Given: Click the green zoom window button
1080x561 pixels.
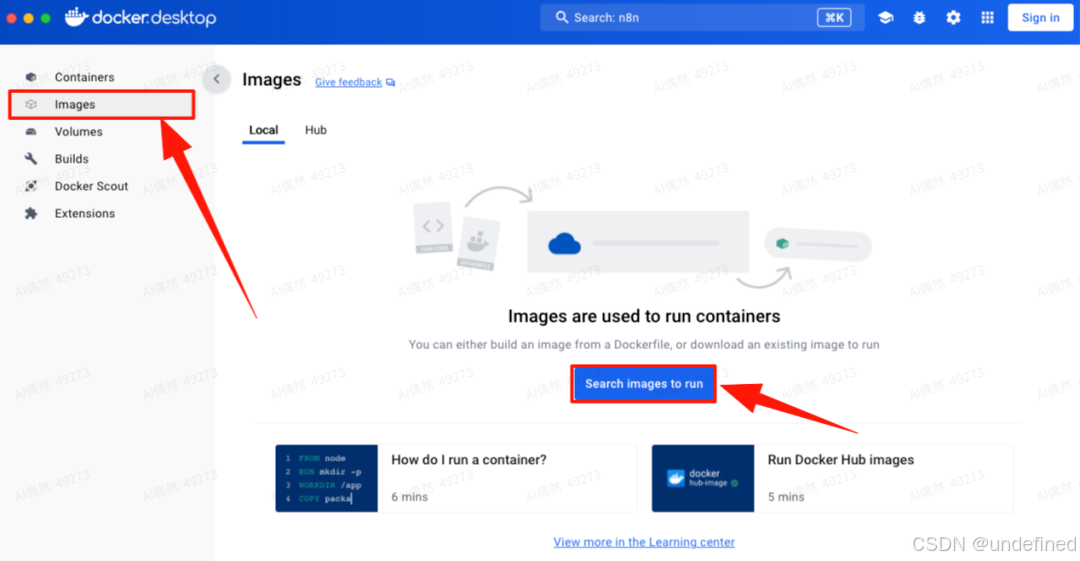Looking at the screenshot, I should [x=45, y=18].
